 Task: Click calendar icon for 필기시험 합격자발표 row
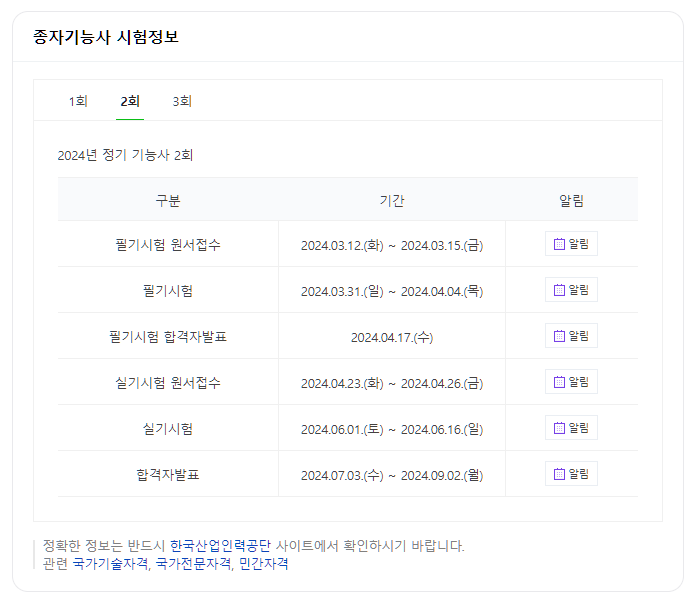click(x=560, y=336)
